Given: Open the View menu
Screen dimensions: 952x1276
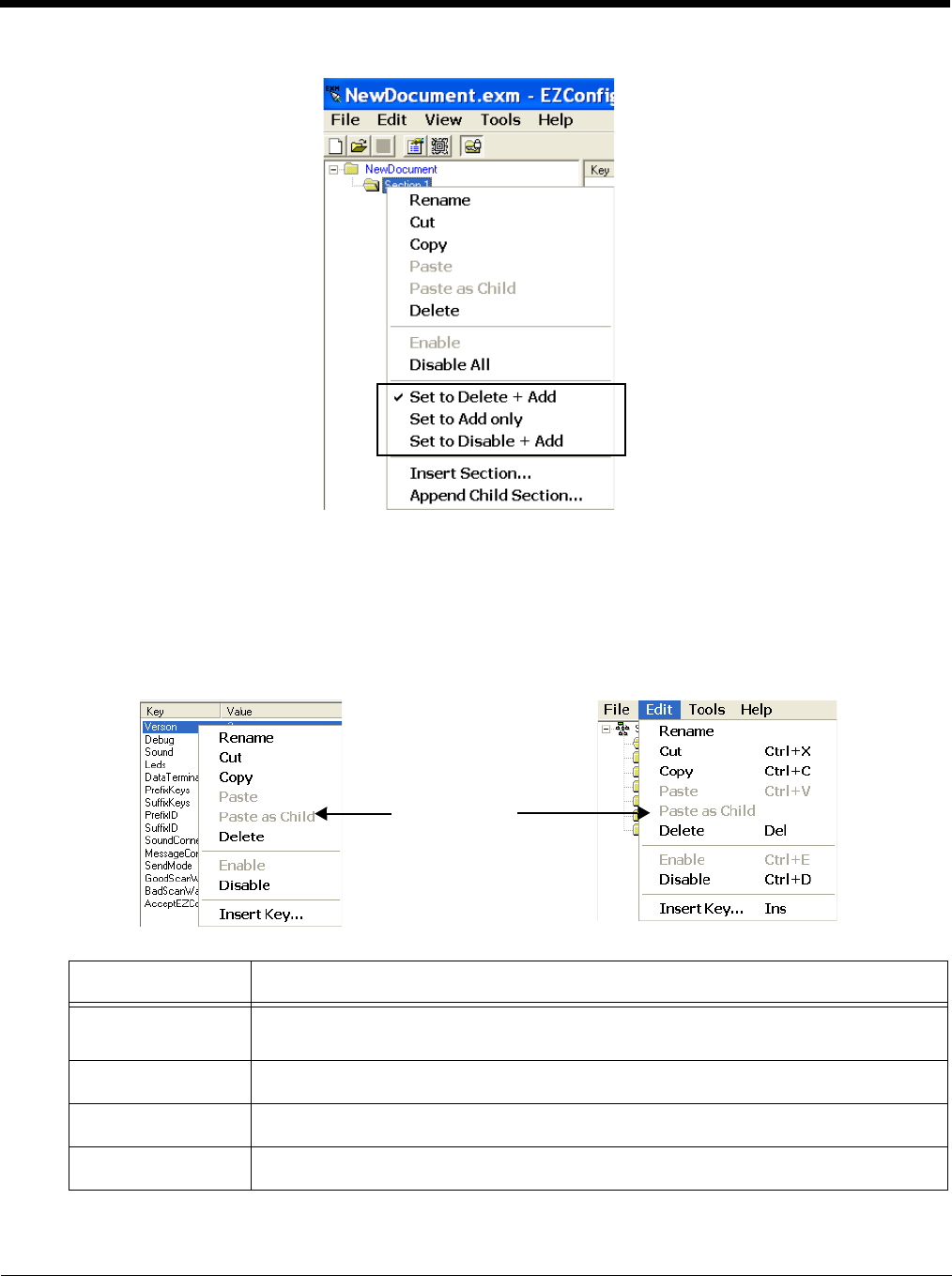Looking at the screenshot, I should click(443, 120).
